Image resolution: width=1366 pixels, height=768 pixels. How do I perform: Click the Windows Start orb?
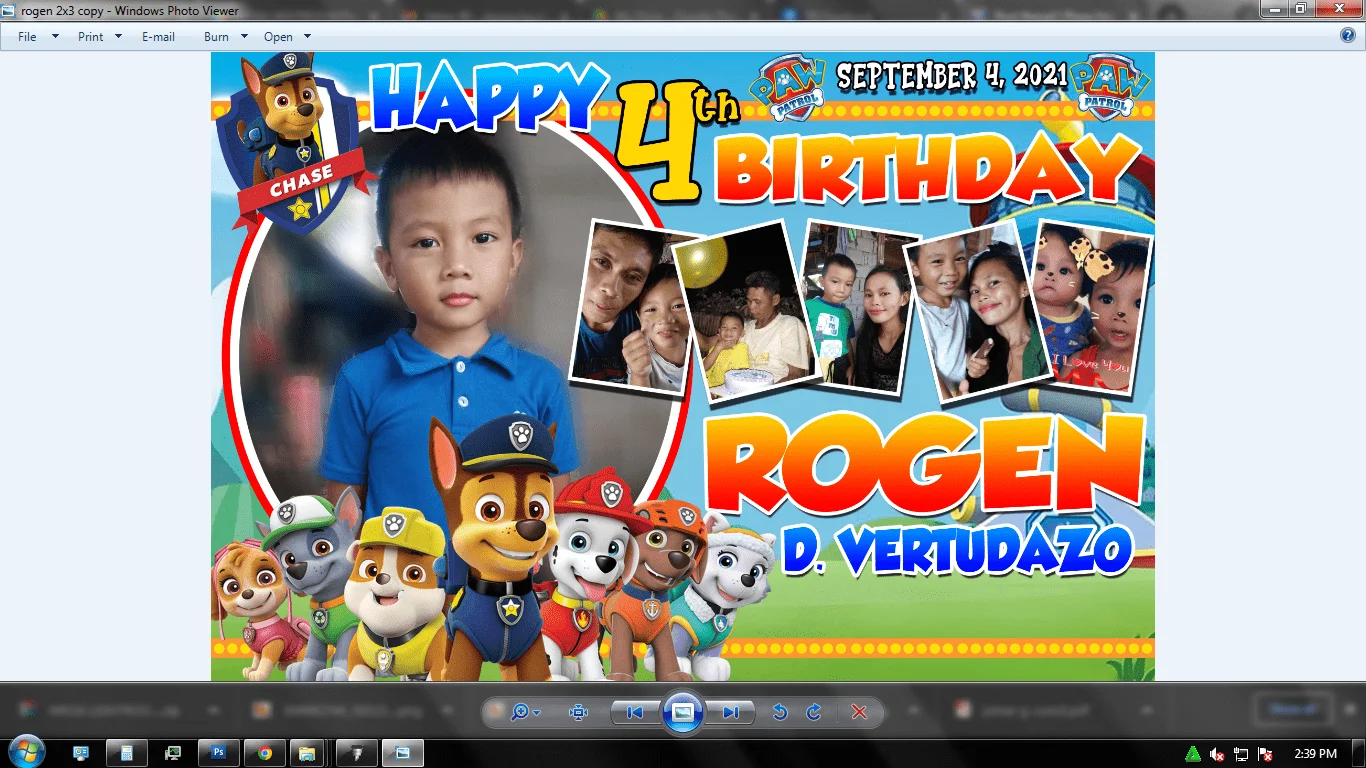(26, 752)
